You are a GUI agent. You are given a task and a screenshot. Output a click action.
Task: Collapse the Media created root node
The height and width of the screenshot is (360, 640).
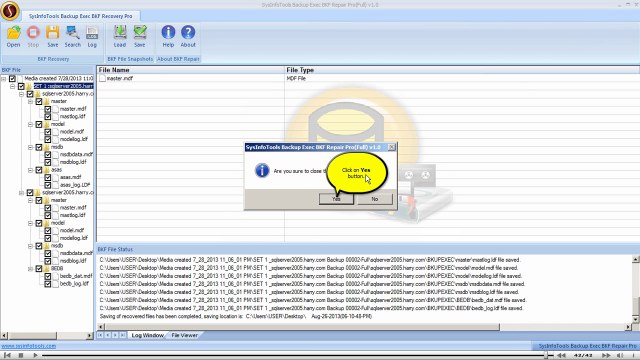4,78
